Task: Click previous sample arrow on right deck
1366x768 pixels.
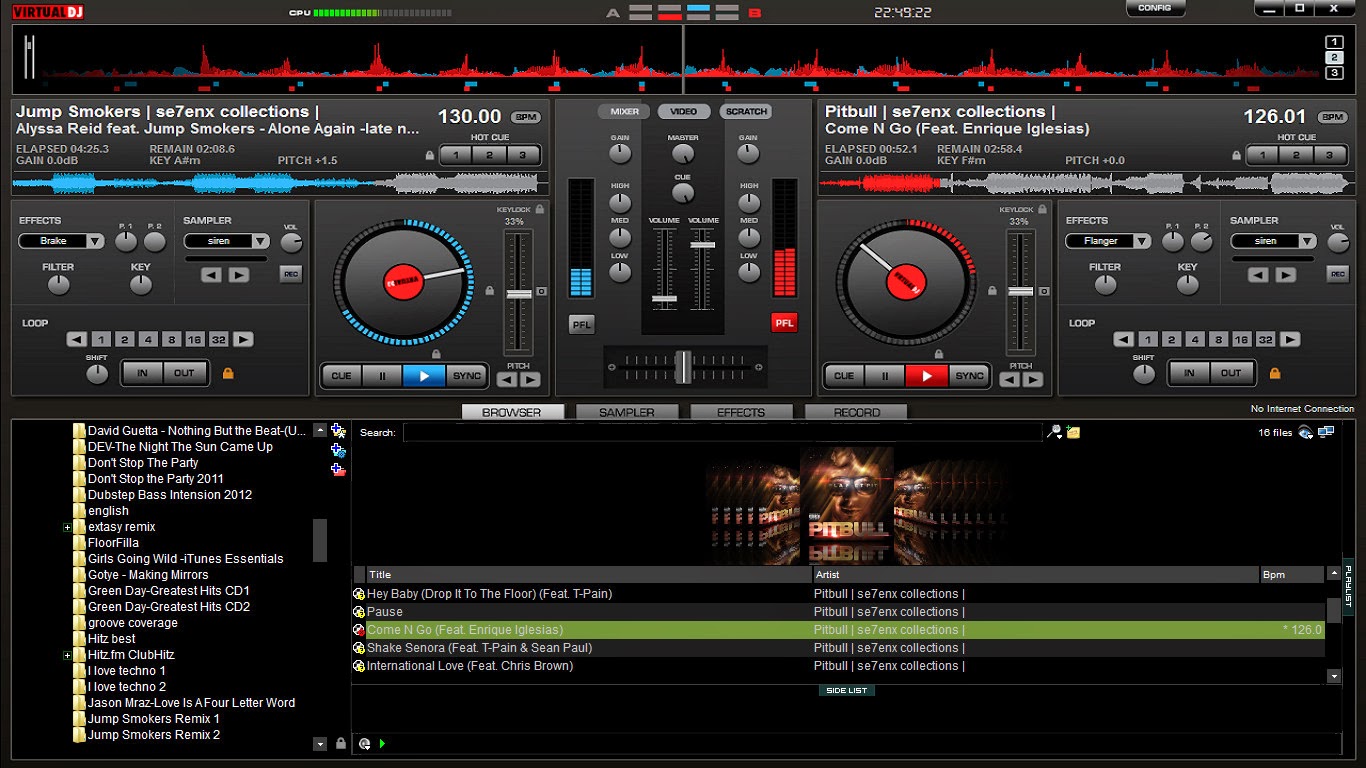Action: [1258, 274]
